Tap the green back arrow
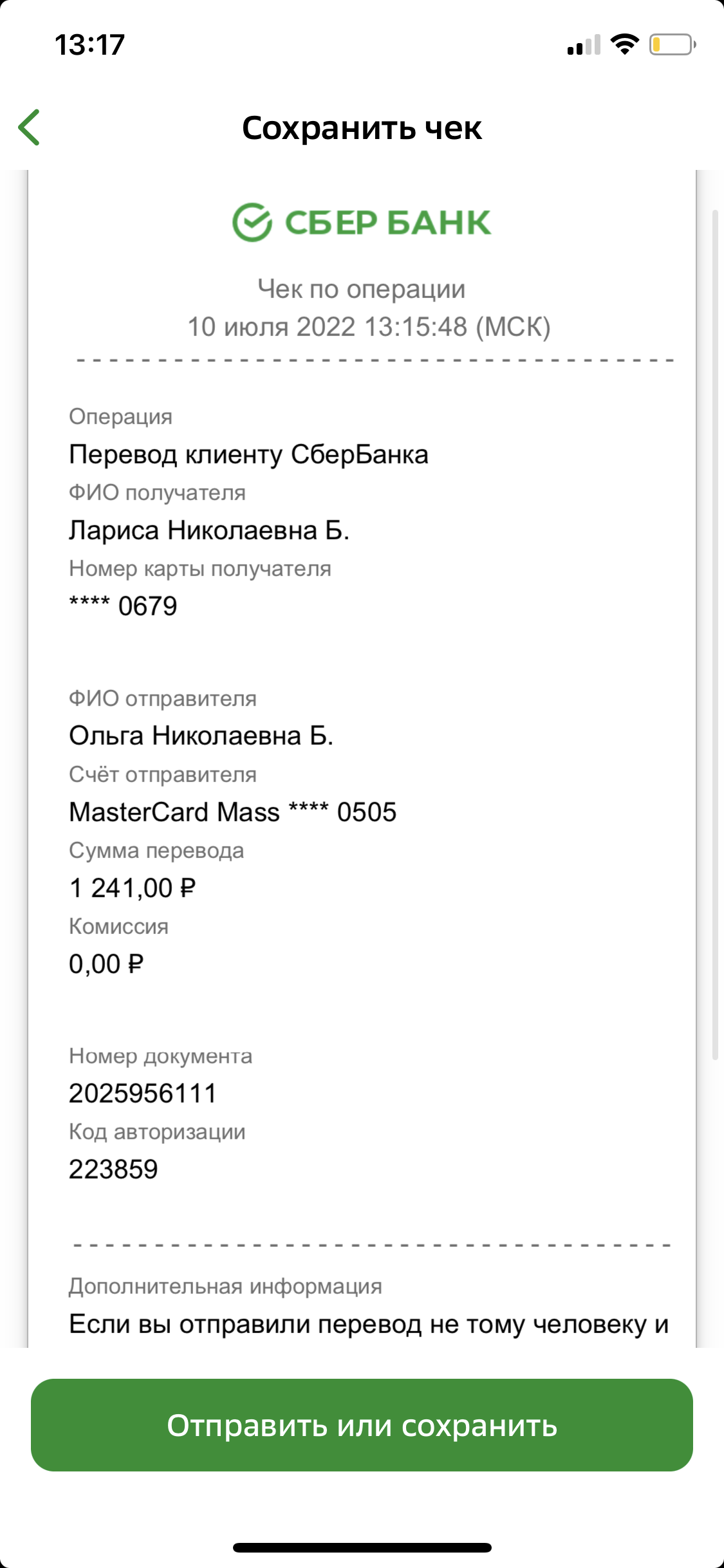Viewport: 724px width, 1568px height. 30,127
